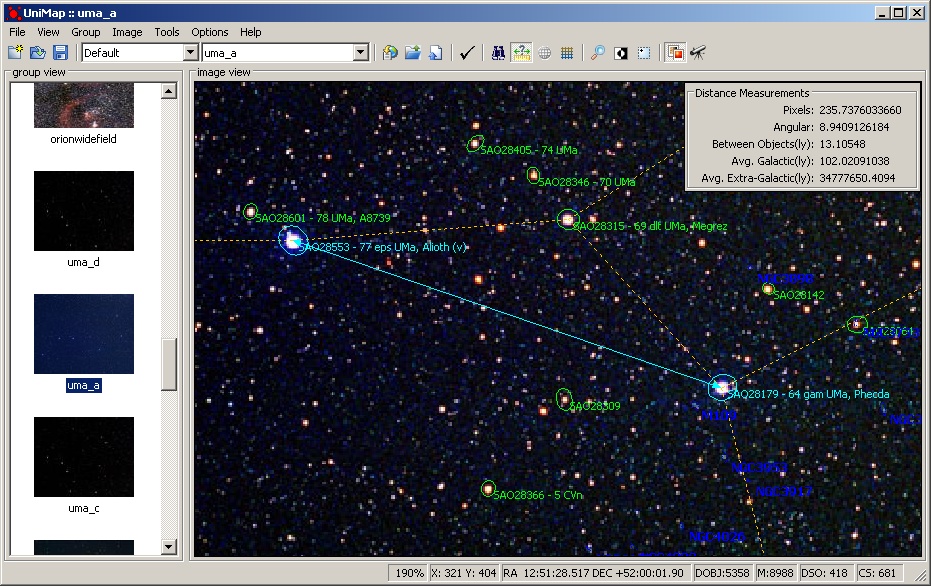Click the SAO28142 star label
The image size is (931, 586).
point(799,295)
